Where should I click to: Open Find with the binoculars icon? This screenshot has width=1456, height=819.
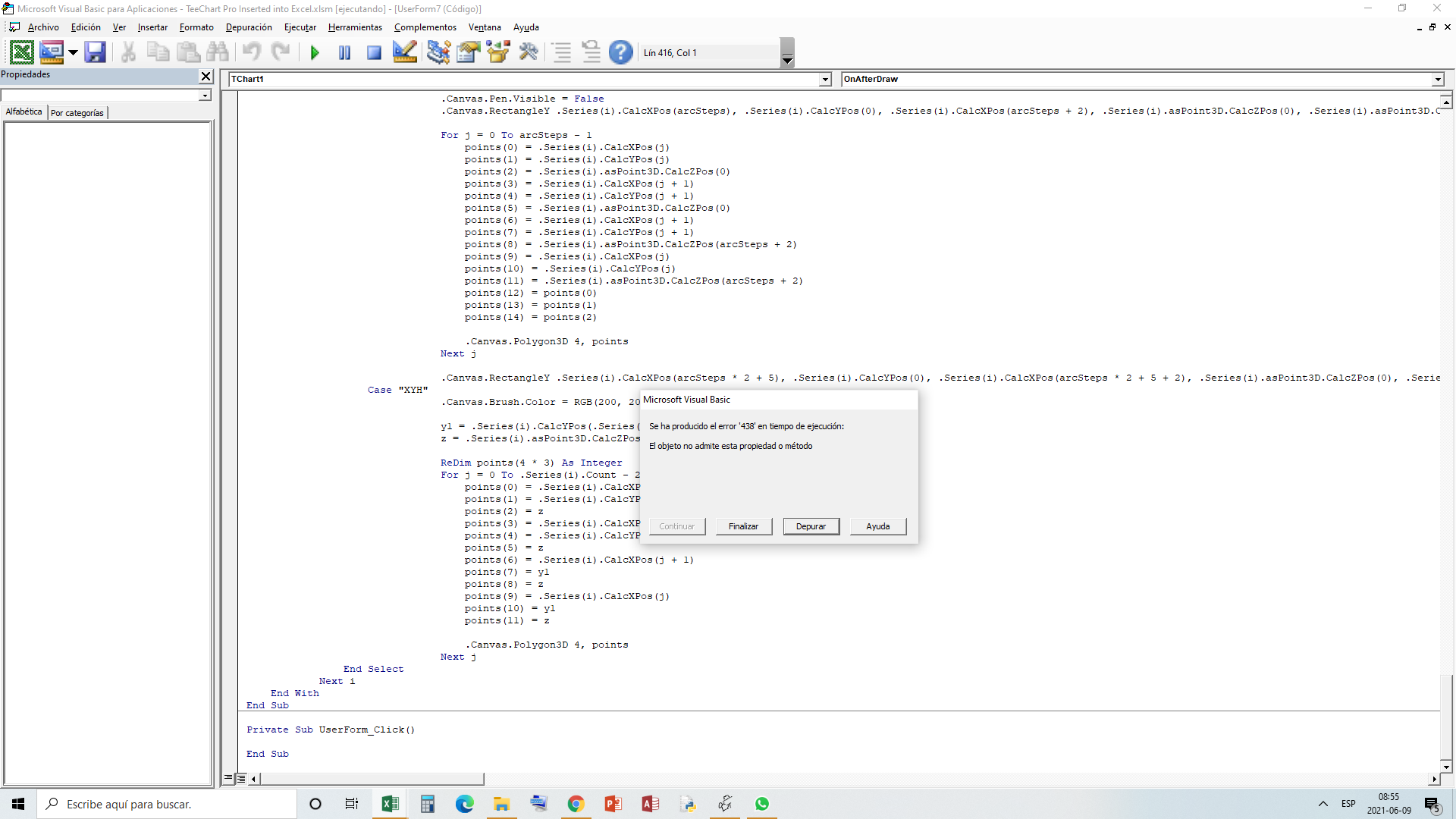click(218, 52)
